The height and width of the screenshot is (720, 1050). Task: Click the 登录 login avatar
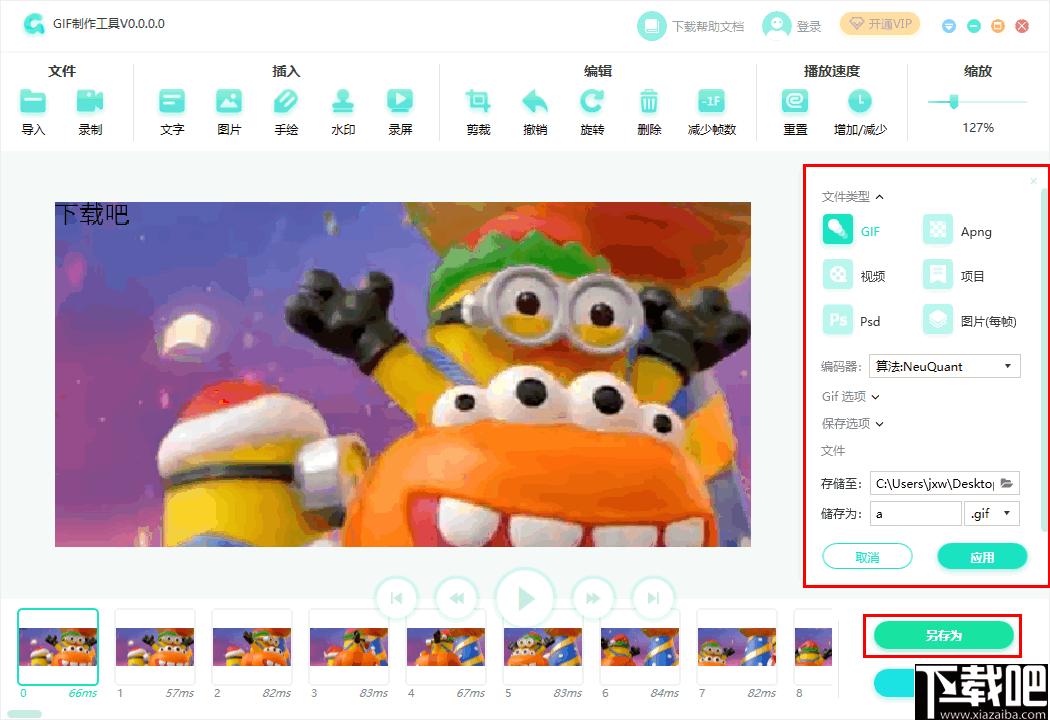[x=777, y=26]
